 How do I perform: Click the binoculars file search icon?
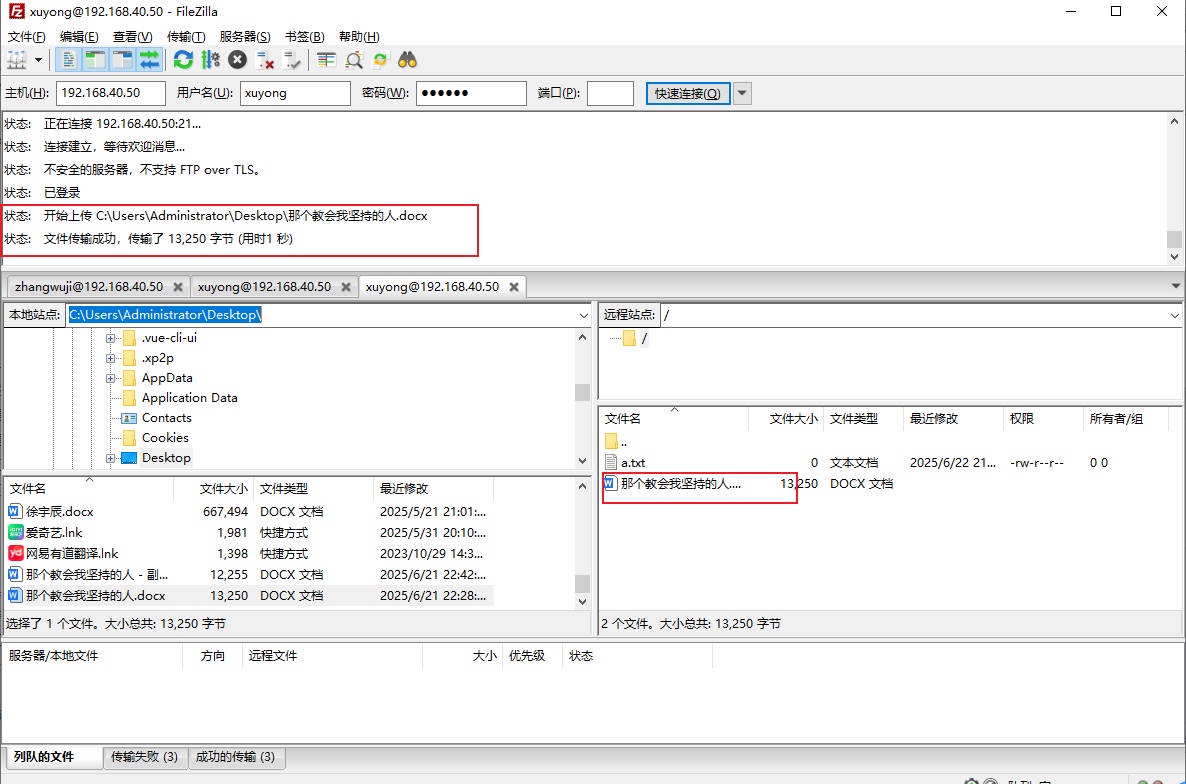pos(407,60)
